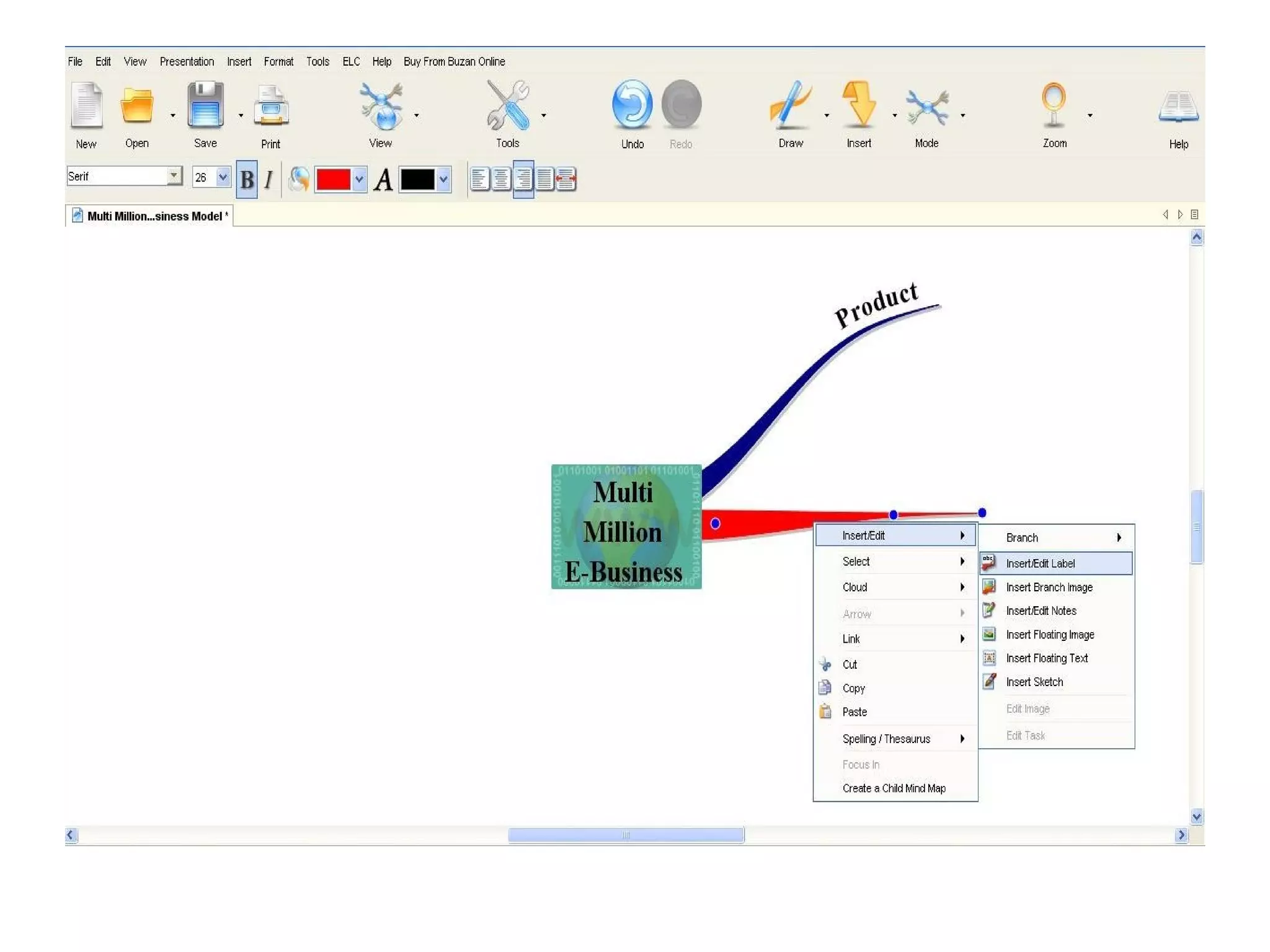Viewport: 1270px width, 952px height.
Task: Click the black text colour swatch
Action: (417, 180)
